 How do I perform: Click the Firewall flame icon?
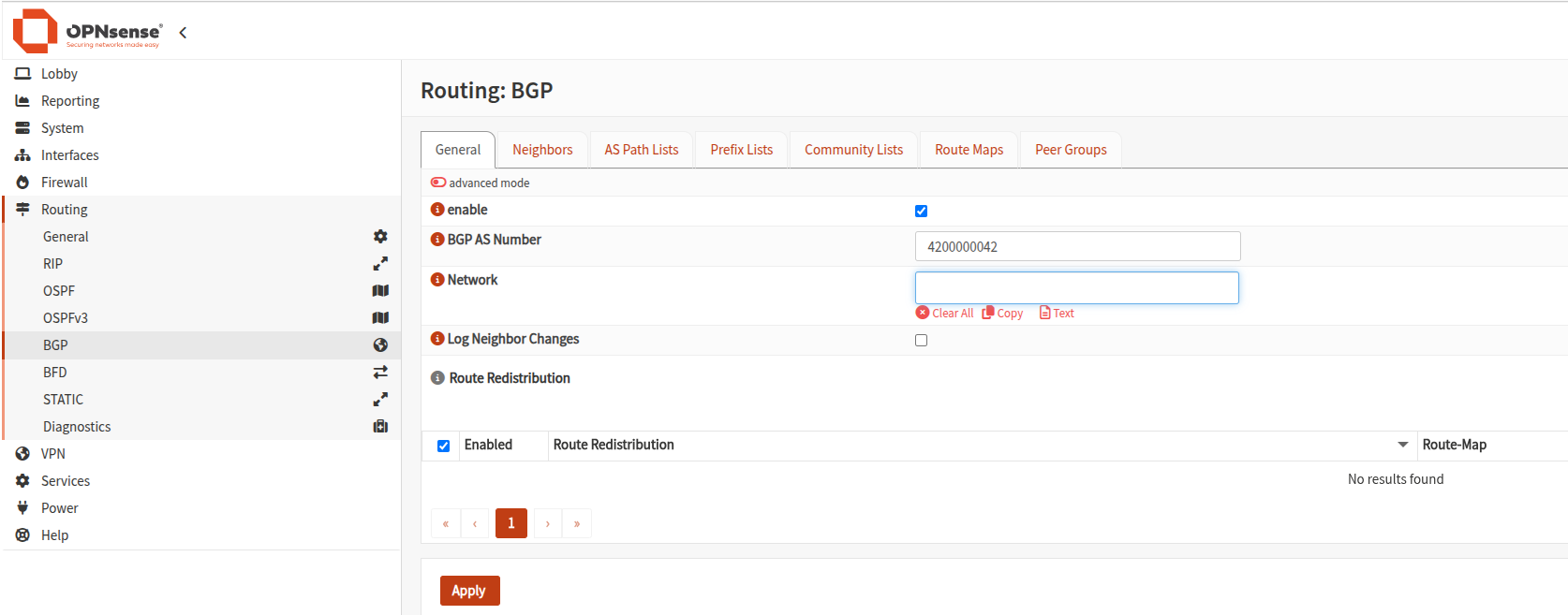[22, 183]
